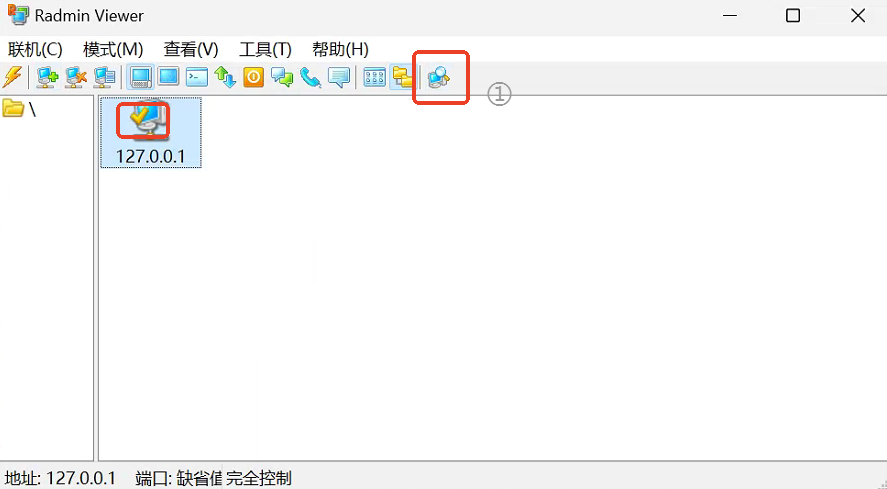
Task: Select the Send Message speech icon
Action: point(339,77)
